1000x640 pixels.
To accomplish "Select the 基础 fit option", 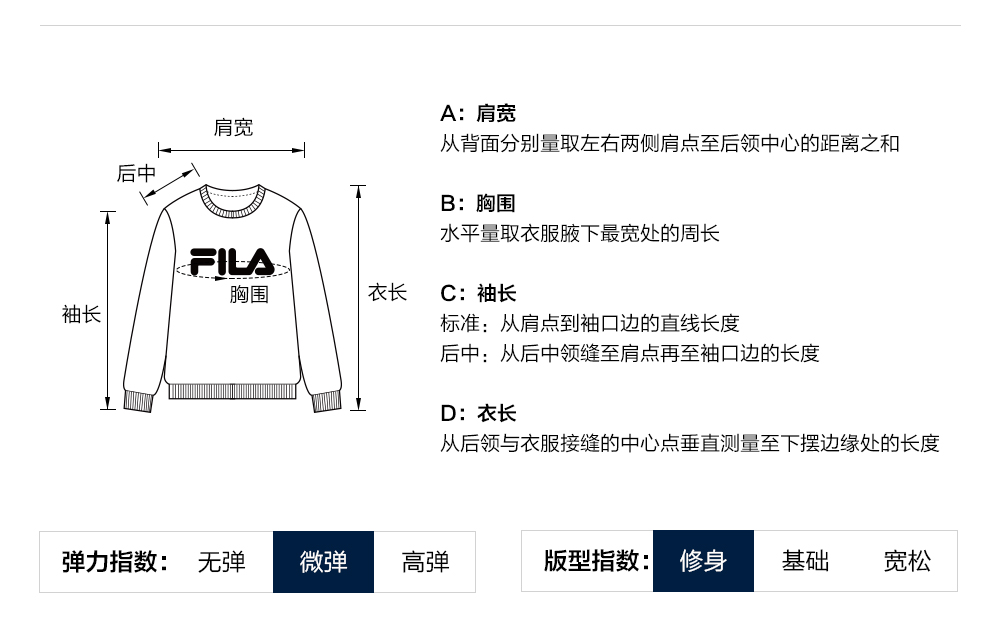I will [805, 561].
